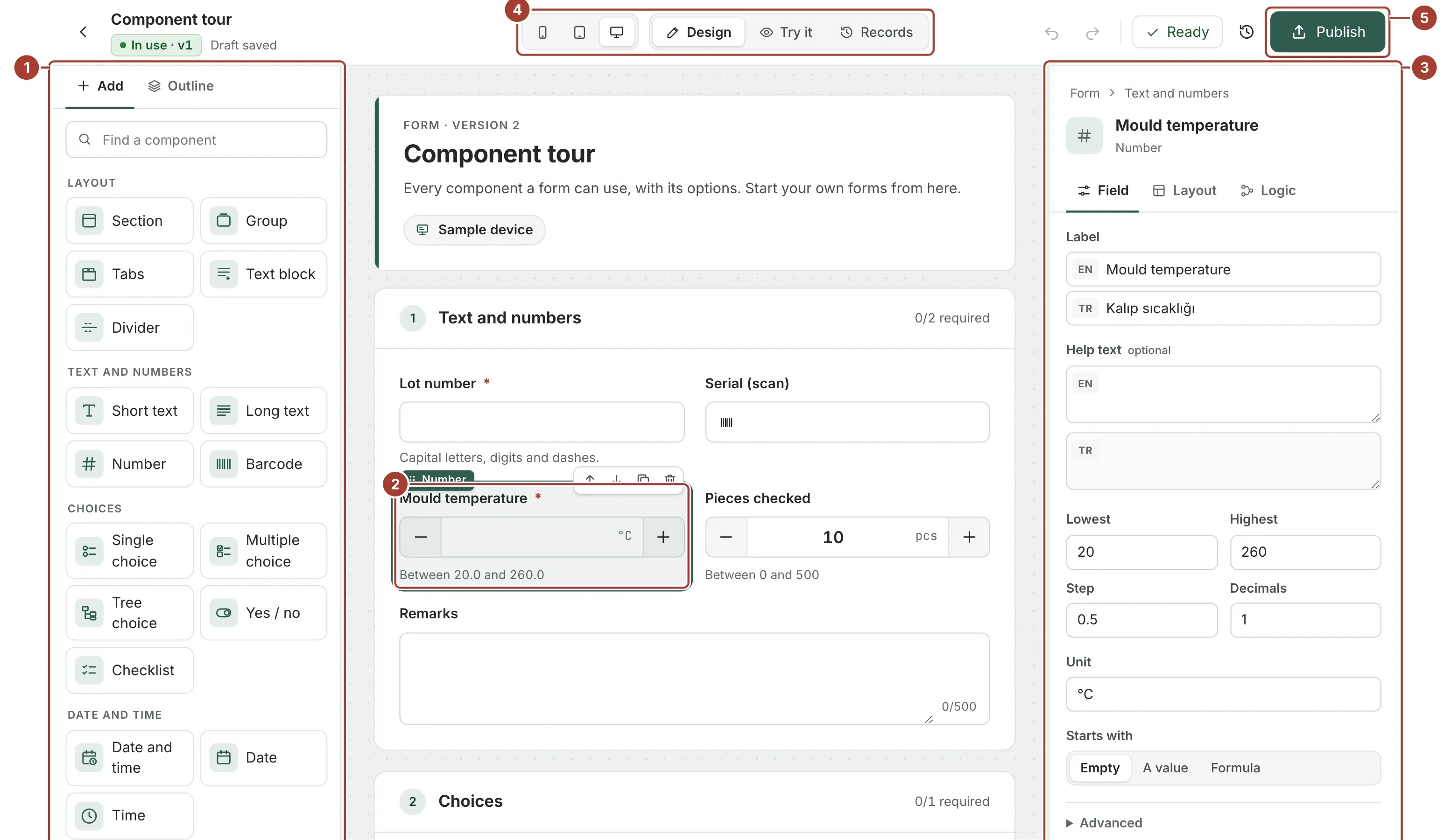Screen dimensions: 1451x840
Task: Increase the Pieces checked value
Action: coord(968,537)
